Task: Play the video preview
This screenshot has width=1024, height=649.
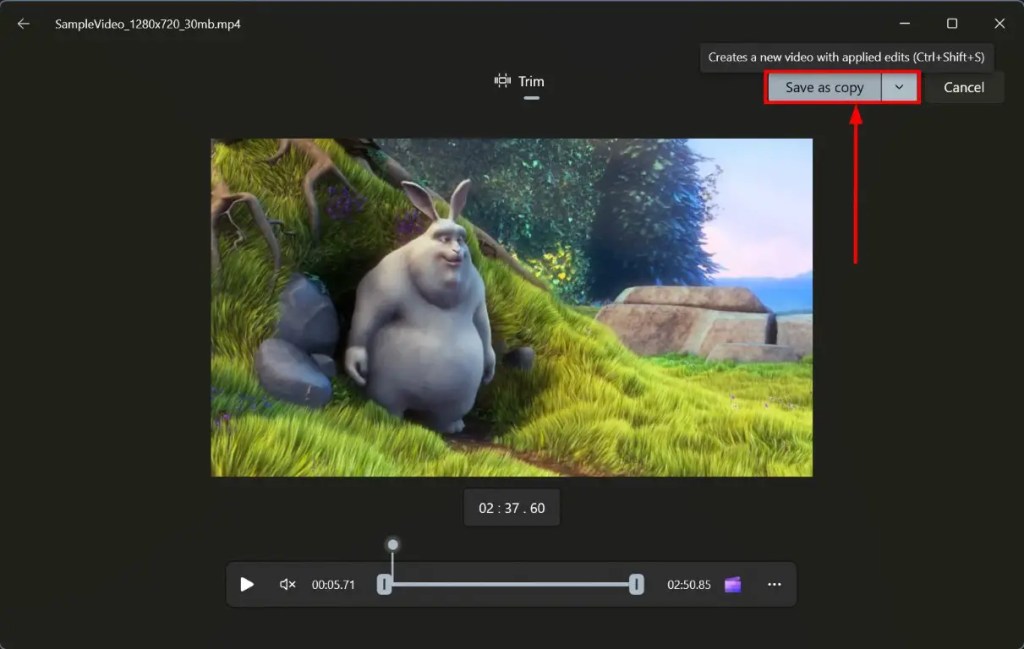Action: (246, 584)
